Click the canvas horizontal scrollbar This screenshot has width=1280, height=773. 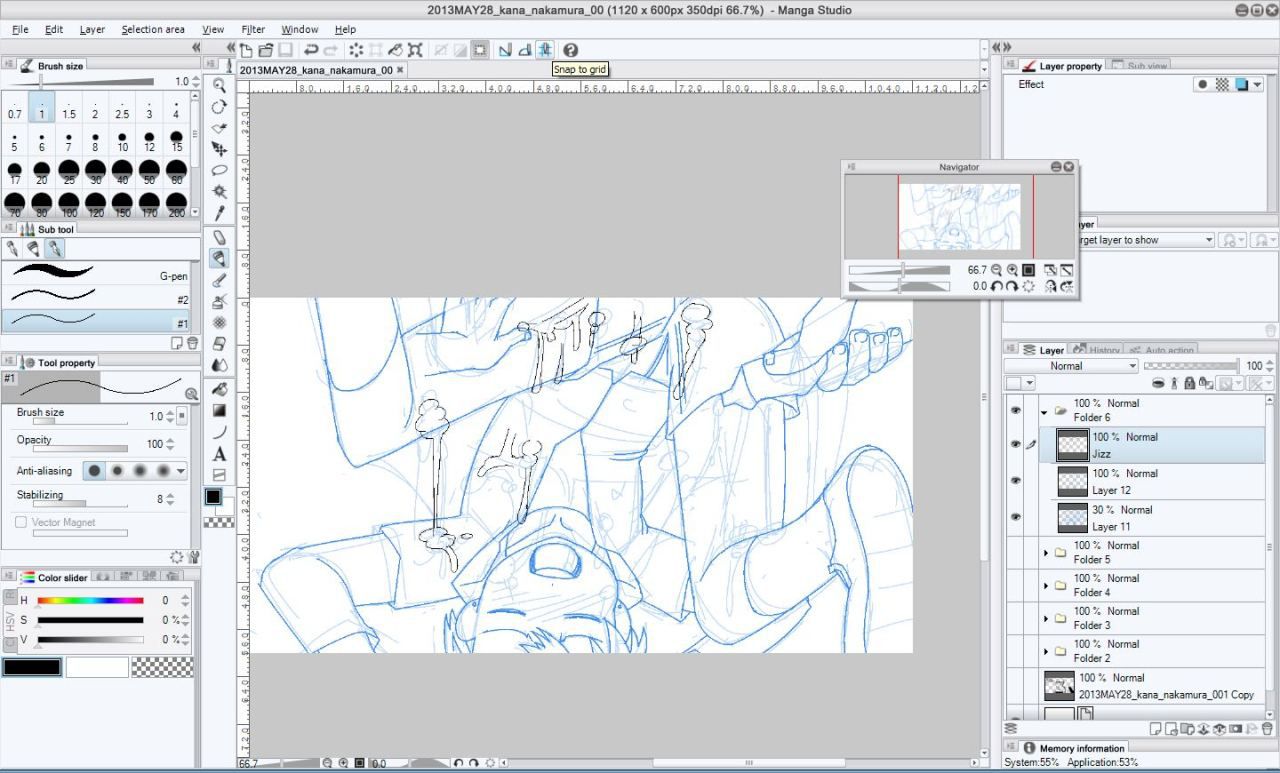tap(740, 763)
